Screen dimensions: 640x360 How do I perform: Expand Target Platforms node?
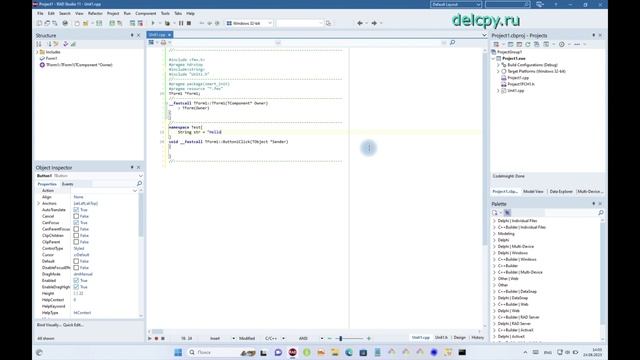click(498, 71)
